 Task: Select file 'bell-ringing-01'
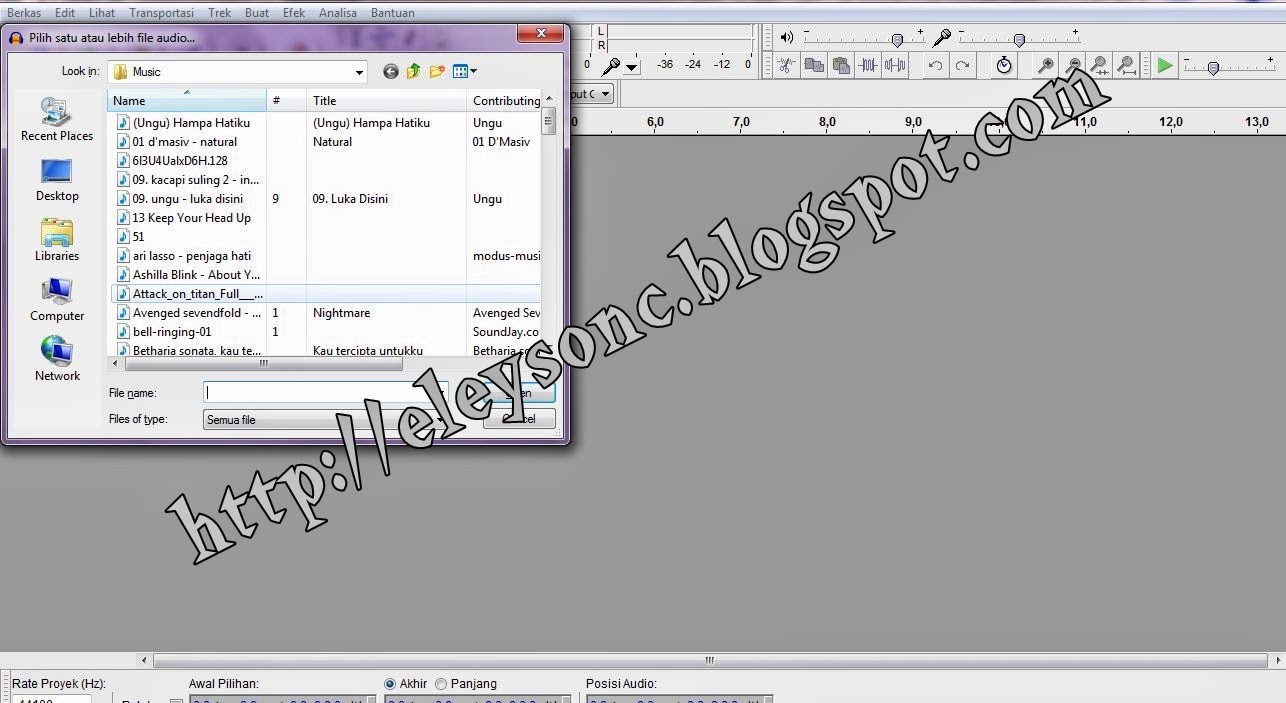[x=172, y=332]
